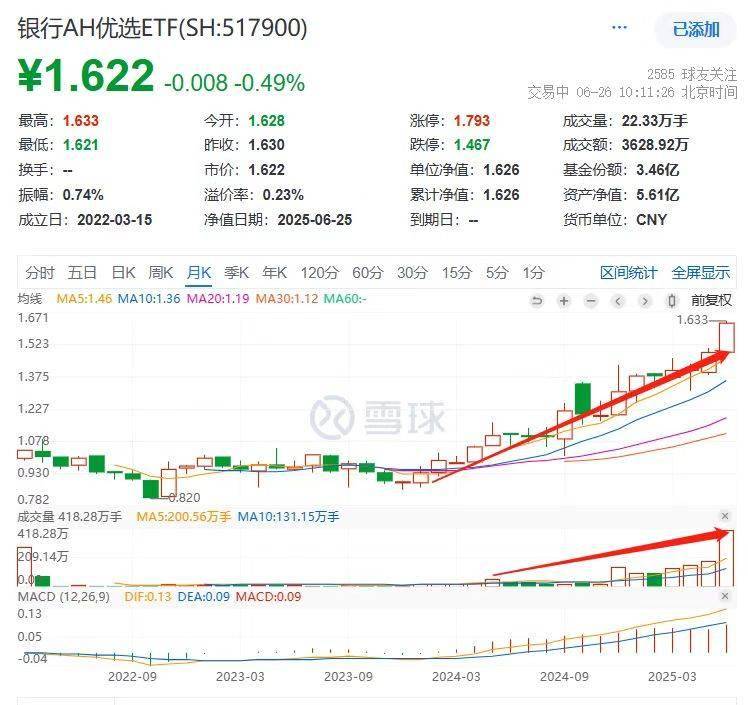Open the three-dot more options menu
Image resolution: width=748 pixels, height=705 pixels.
point(619,28)
